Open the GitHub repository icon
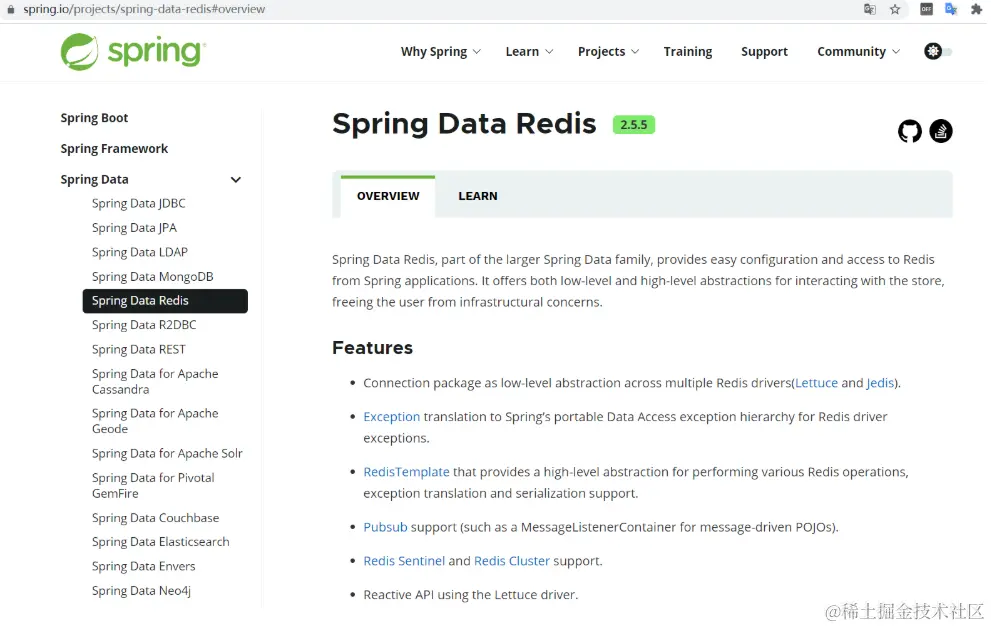Image resolution: width=991 pixels, height=628 pixels. (x=909, y=131)
